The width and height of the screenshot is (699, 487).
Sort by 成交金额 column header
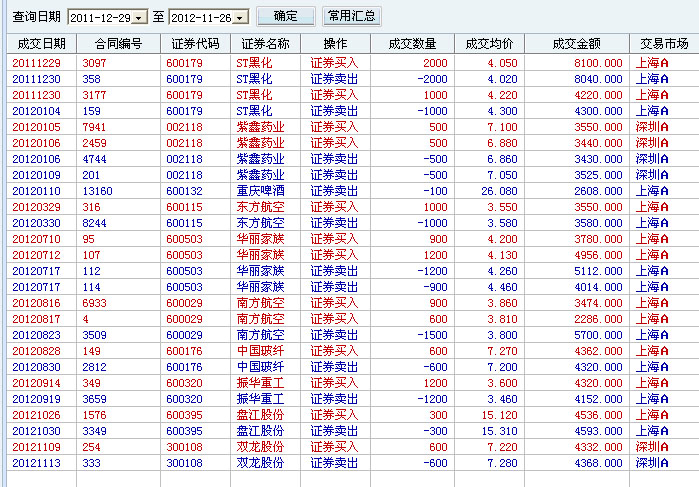click(x=577, y=44)
